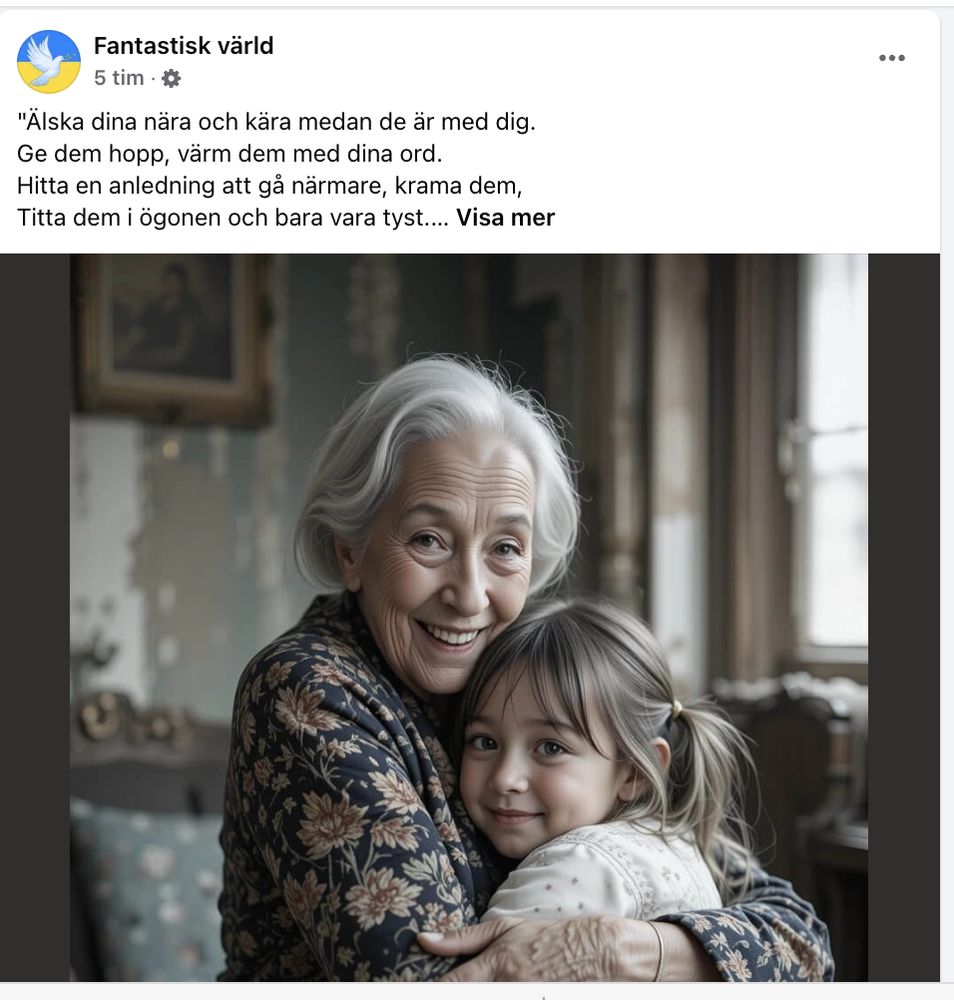This screenshot has width=954, height=1000.
Task: Open the Fantastisk värld page name link
Action: coord(184,46)
